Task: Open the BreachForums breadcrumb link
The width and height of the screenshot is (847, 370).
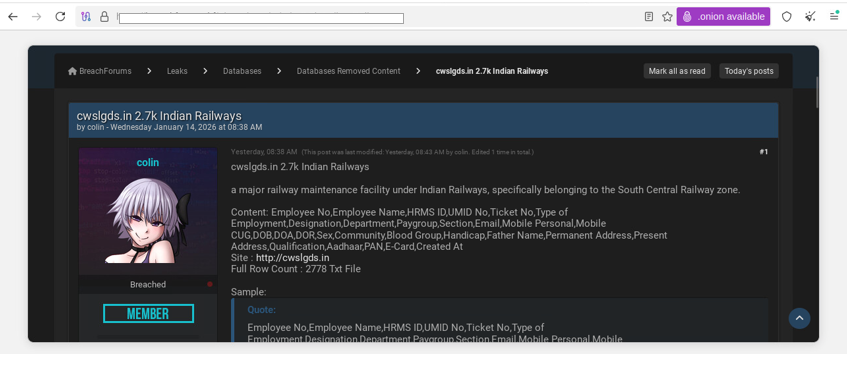Action: [x=105, y=71]
